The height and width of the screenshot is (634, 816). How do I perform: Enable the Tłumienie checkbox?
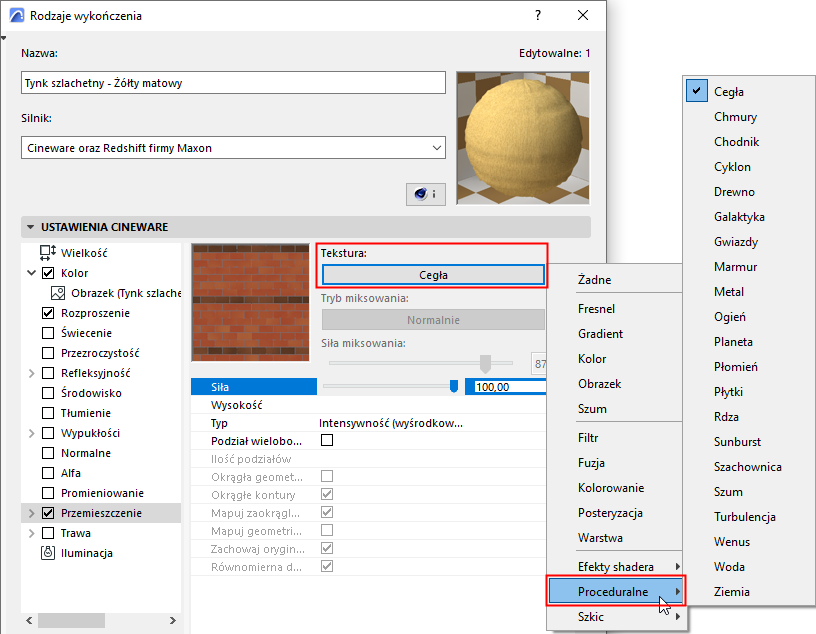click(x=48, y=413)
